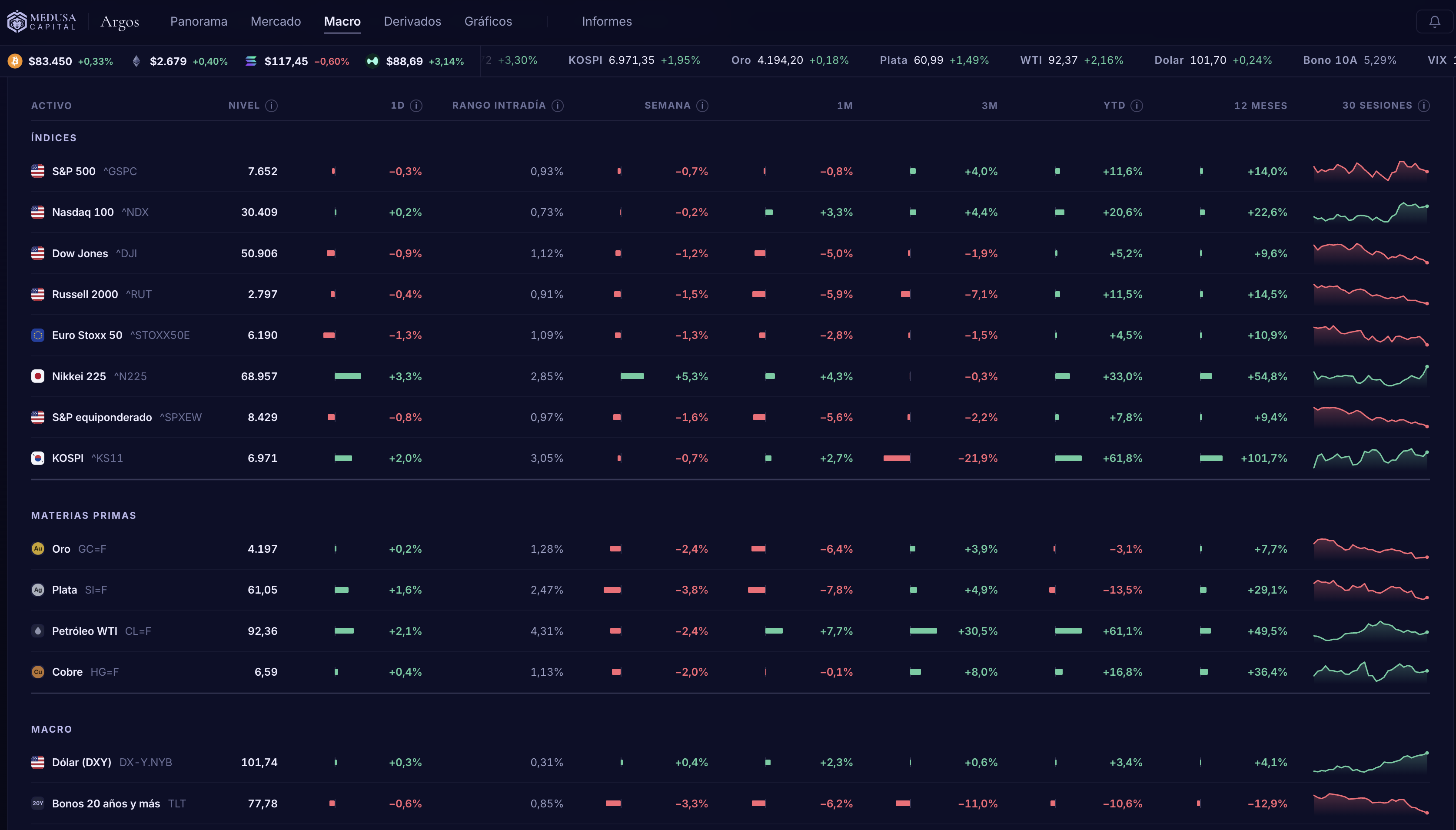Show the NIVEL column info icon
Image resolution: width=1456 pixels, height=830 pixels.
pos(271,106)
